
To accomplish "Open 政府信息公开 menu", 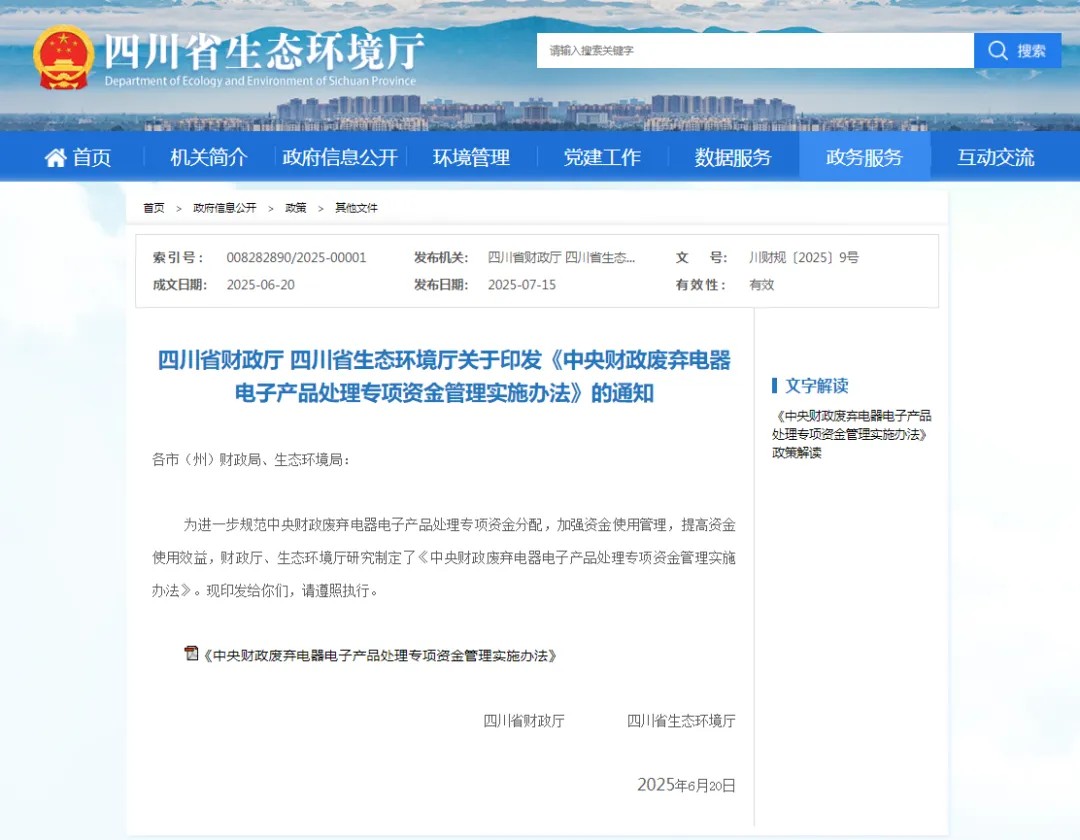I will coord(340,158).
